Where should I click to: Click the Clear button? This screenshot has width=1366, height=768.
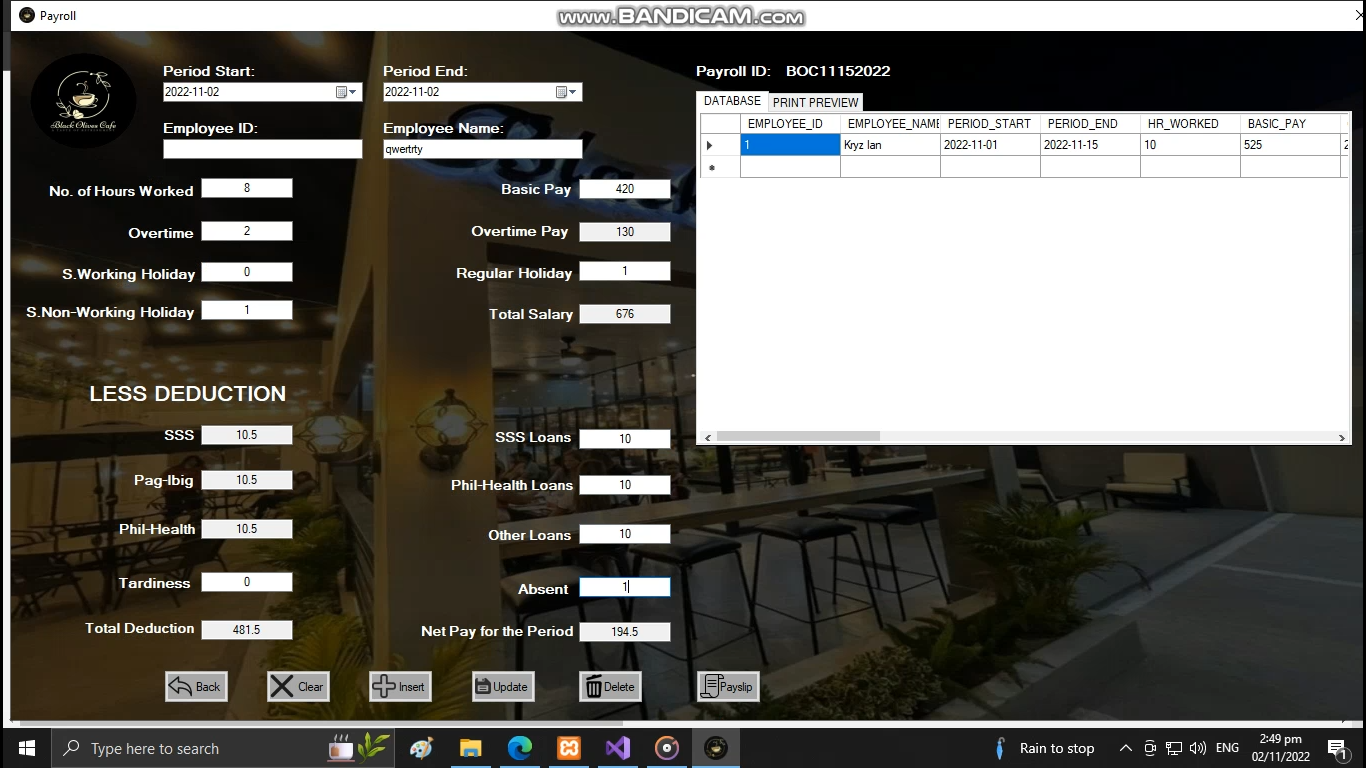pos(298,686)
